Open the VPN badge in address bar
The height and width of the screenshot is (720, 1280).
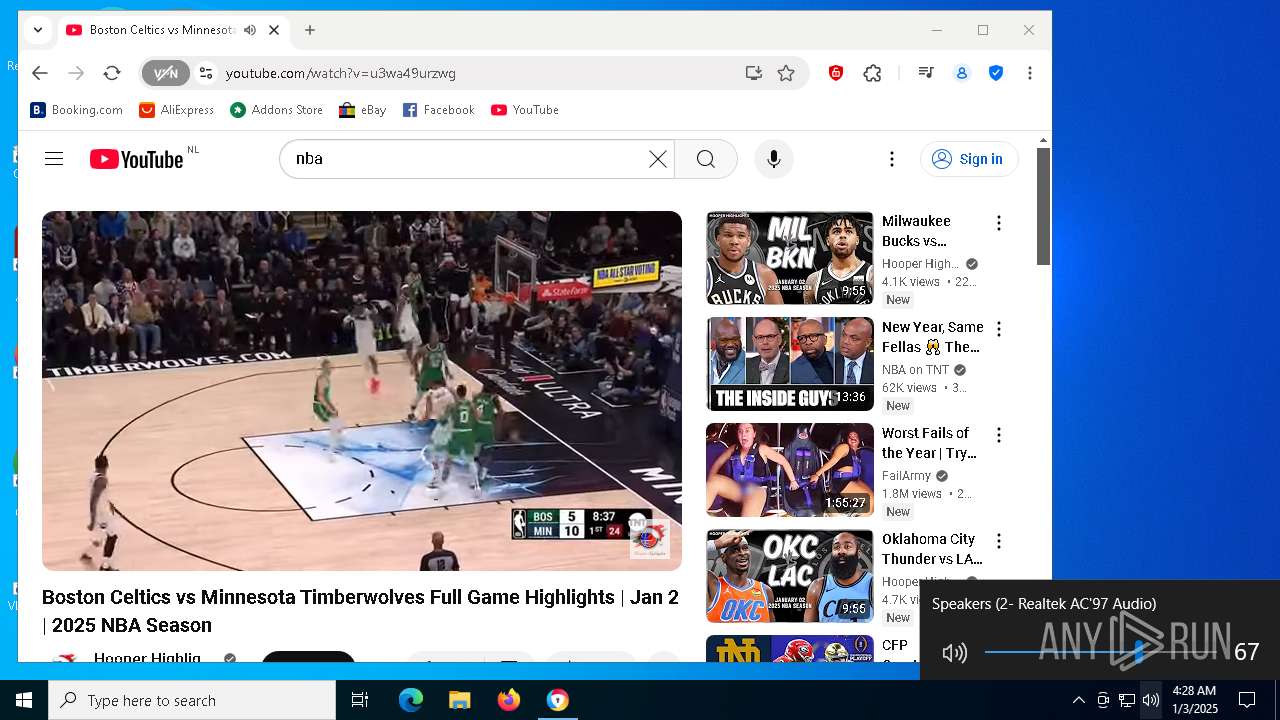pyautogui.click(x=165, y=73)
